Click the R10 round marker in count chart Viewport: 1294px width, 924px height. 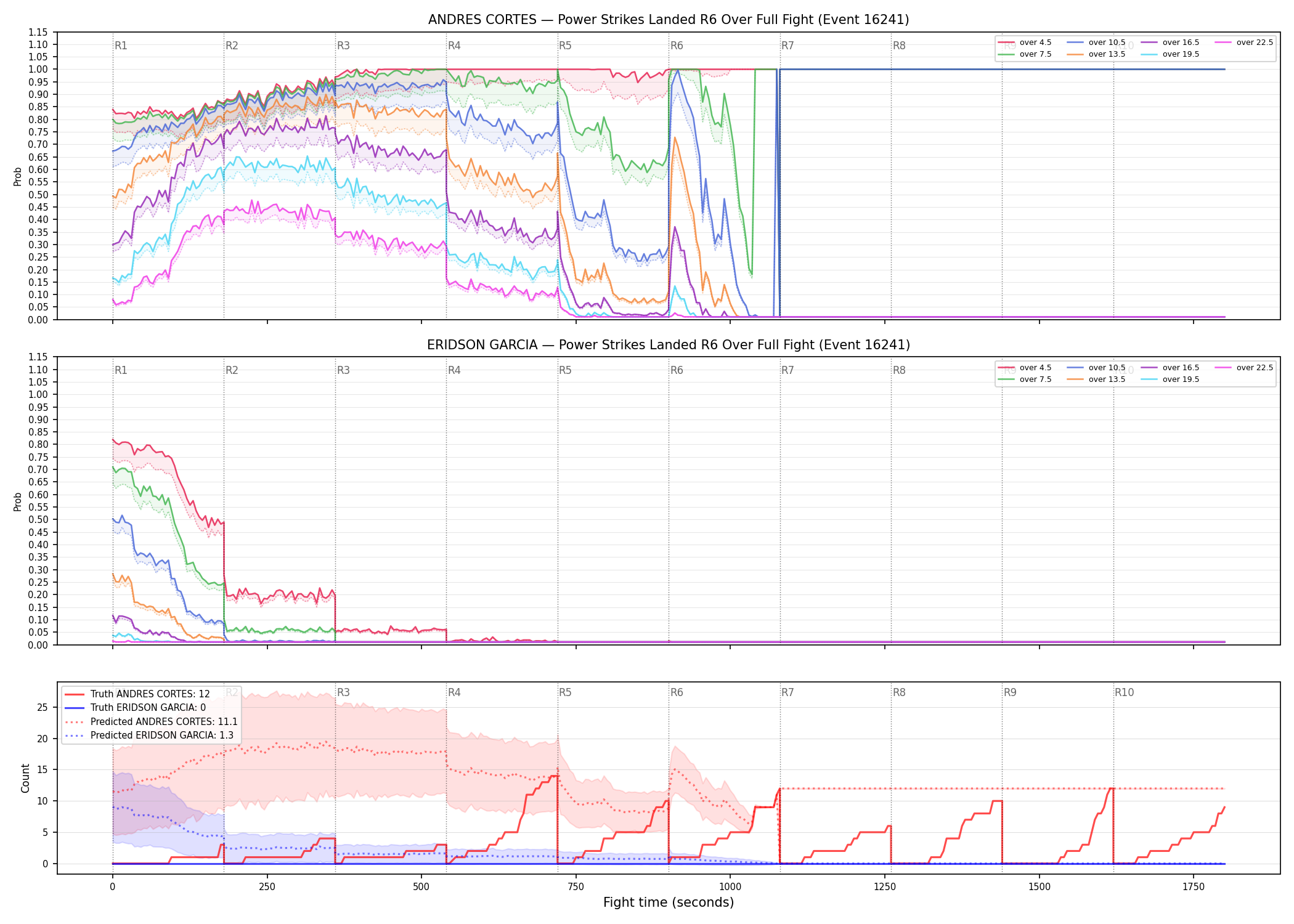click(x=1124, y=692)
